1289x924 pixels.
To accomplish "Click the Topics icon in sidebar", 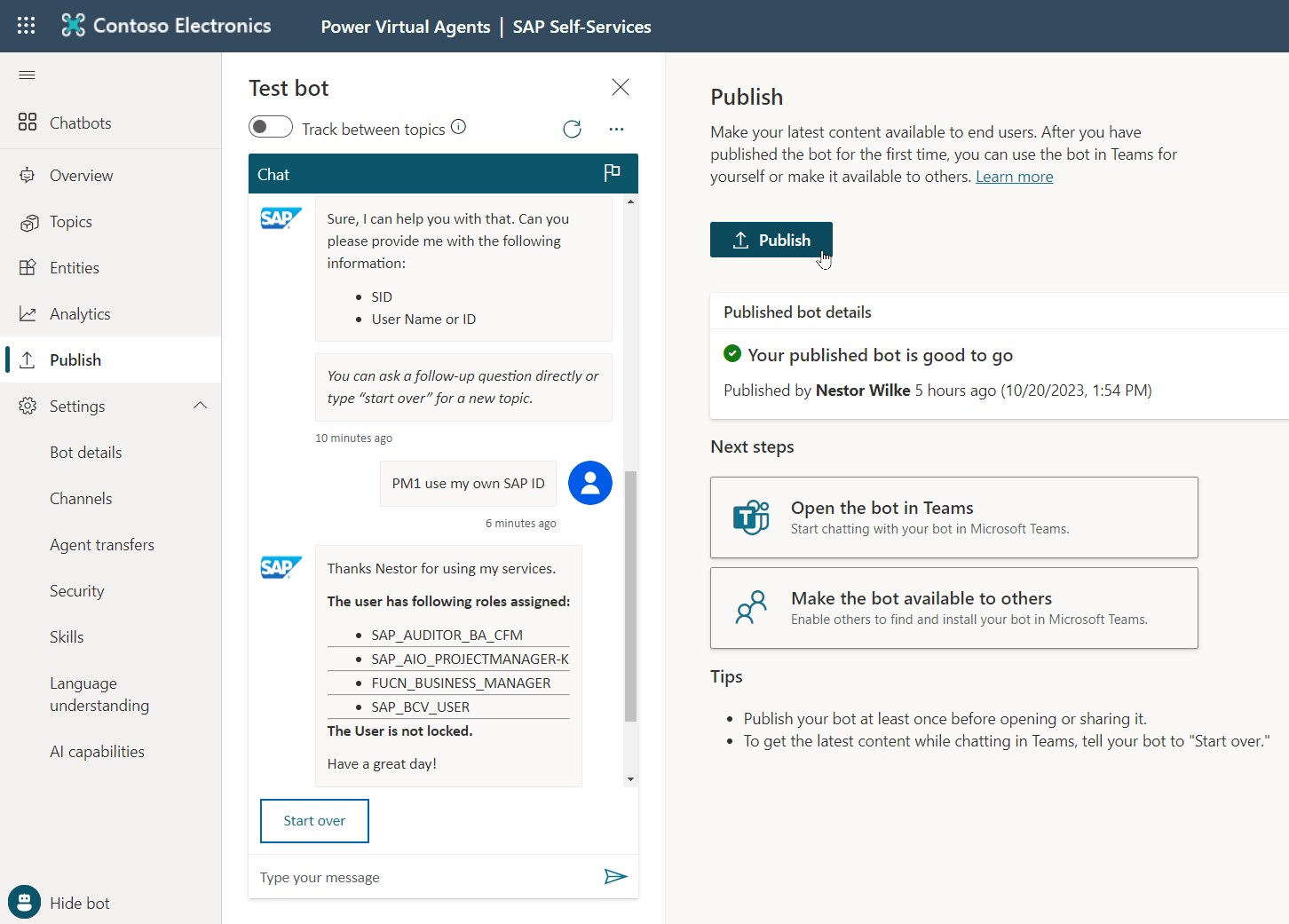I will [28, 222].
